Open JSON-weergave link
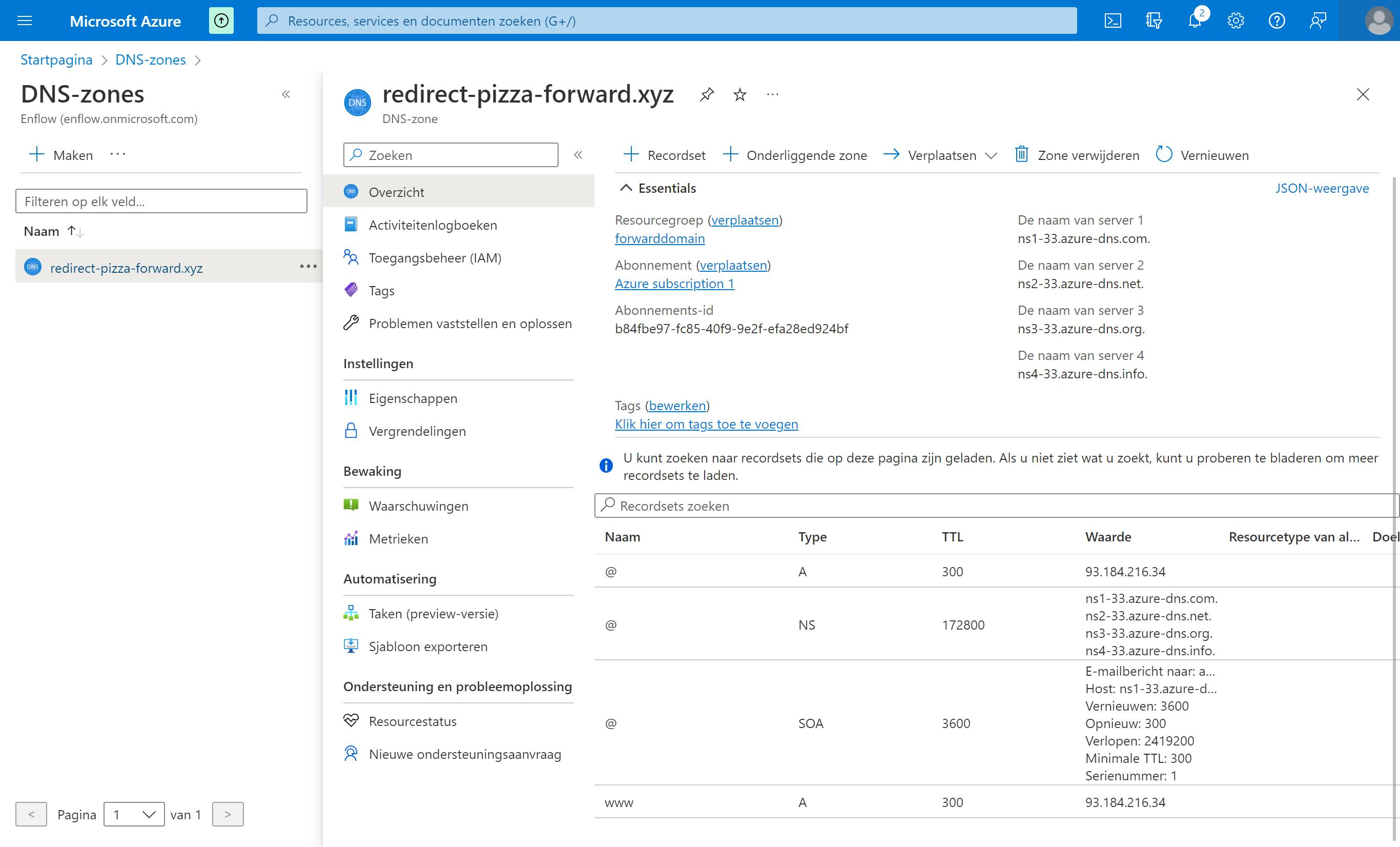1400x847 pixels. [x=1322, y=188]
